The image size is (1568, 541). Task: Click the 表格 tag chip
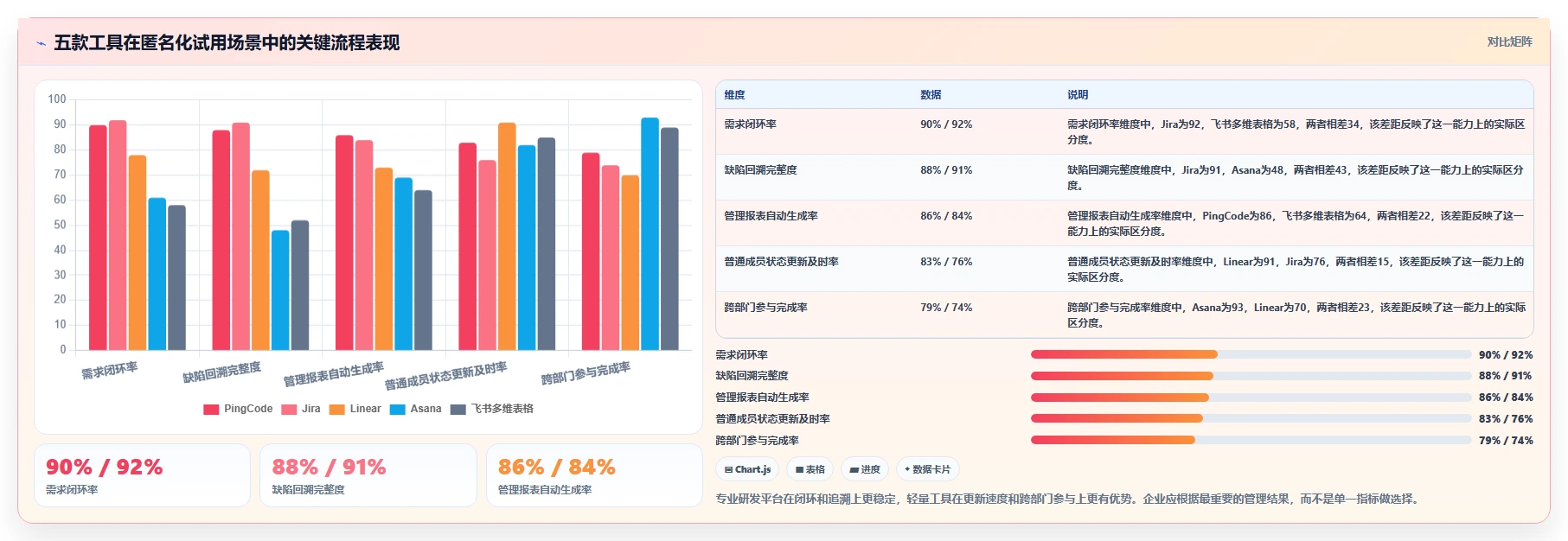pos(810,469)
